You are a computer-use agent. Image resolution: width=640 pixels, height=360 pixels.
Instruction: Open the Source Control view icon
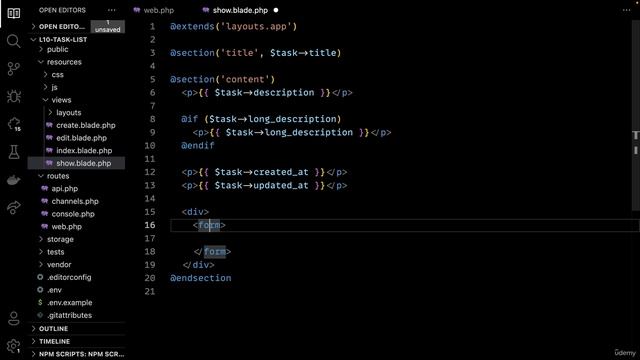[13, 69]
